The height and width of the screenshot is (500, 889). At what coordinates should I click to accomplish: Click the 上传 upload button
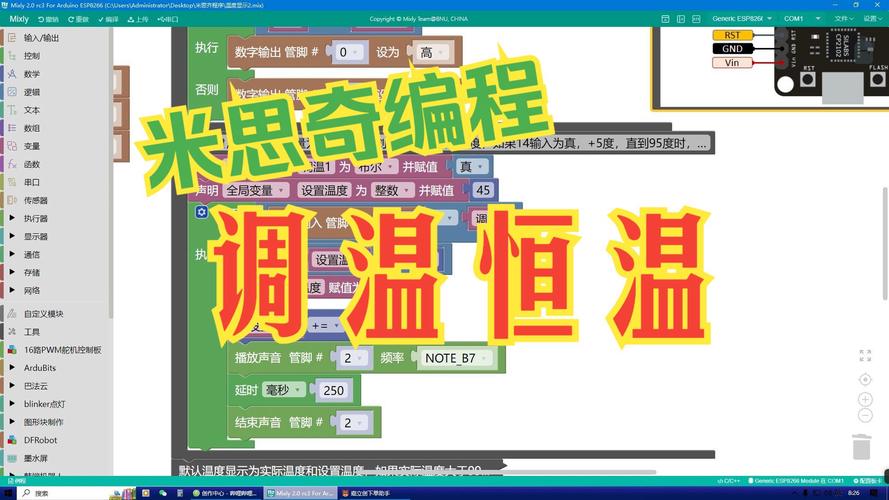click(137, 18)
